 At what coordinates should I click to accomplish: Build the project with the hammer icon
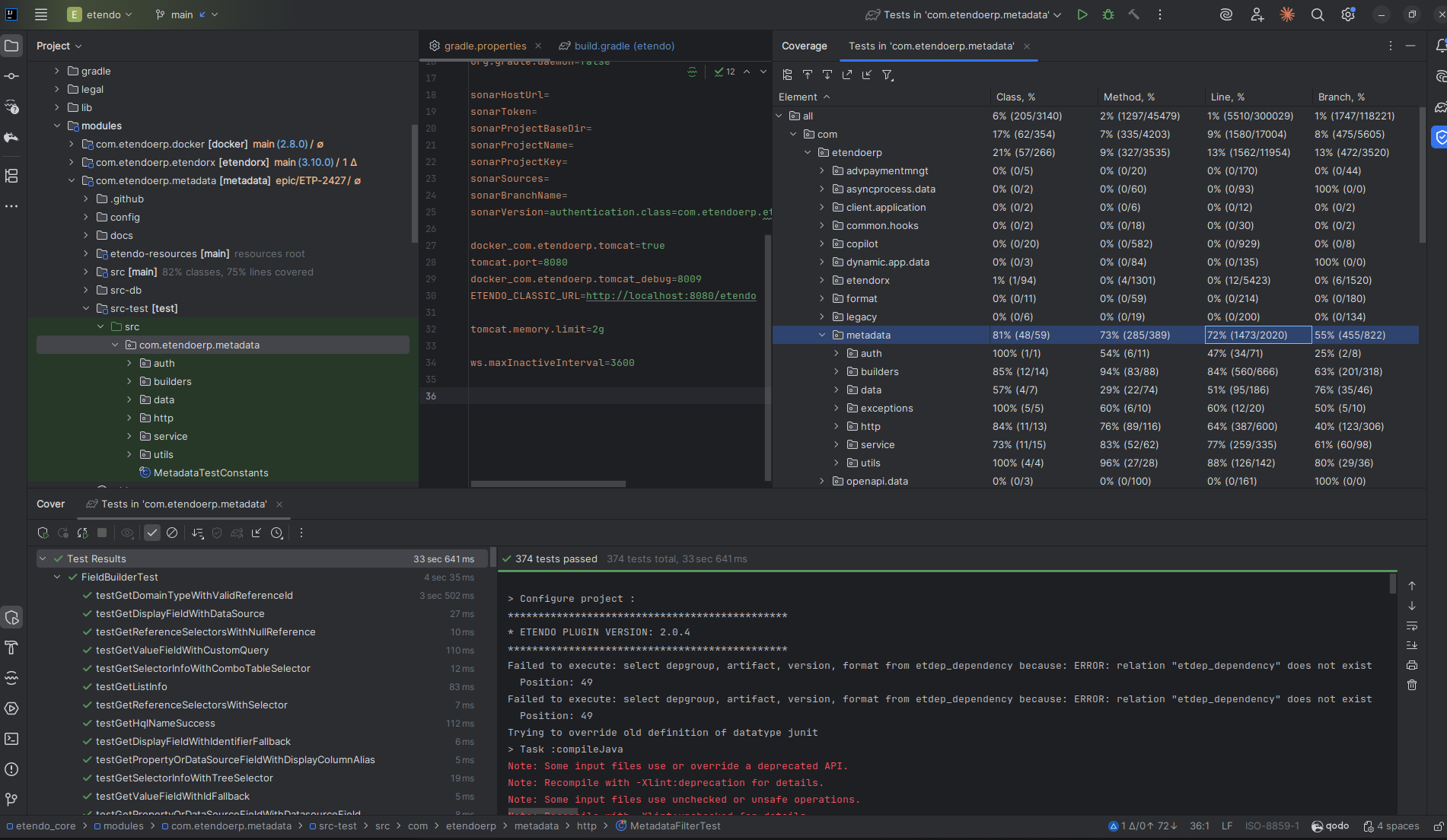click(x=1133, y=14)
